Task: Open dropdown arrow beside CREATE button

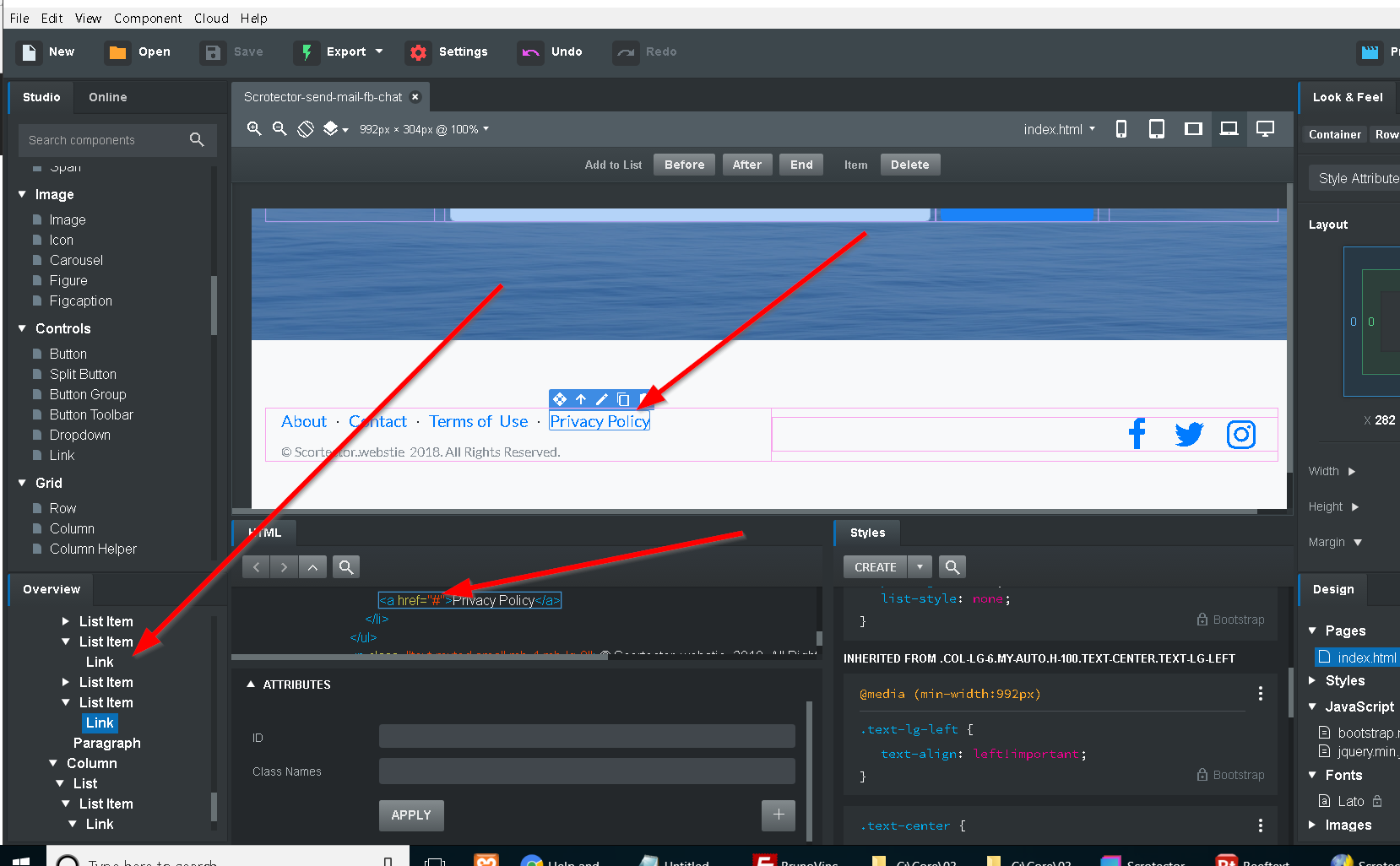Action: tap(920, 566)
